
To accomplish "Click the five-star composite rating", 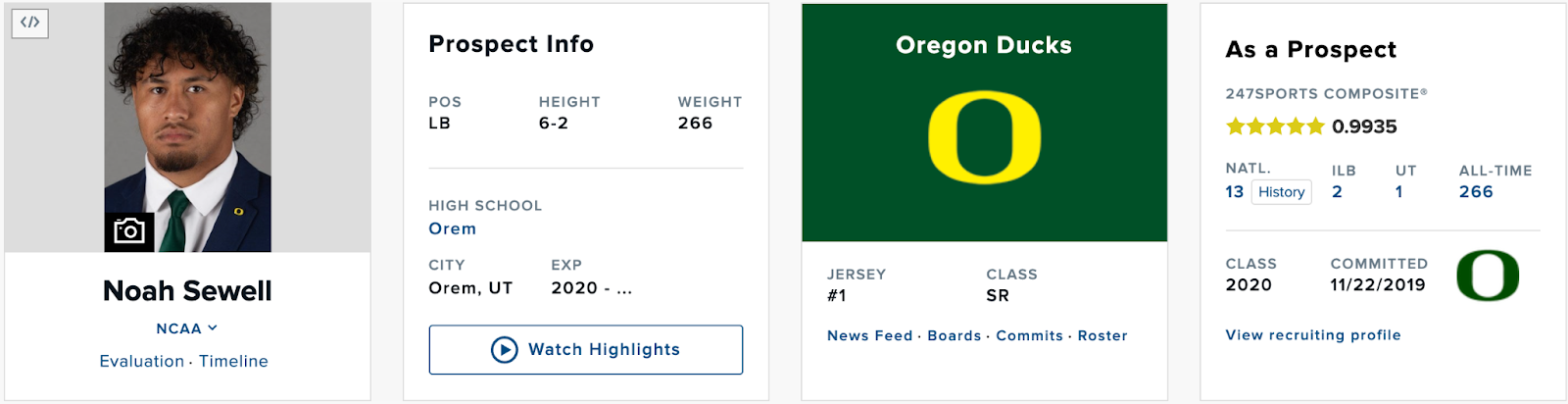I will [1274, 126].
